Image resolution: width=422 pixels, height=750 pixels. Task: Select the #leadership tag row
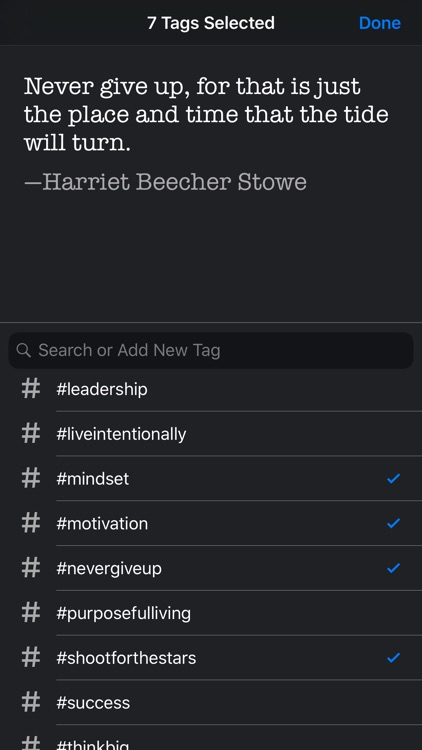tap(211, 389)
